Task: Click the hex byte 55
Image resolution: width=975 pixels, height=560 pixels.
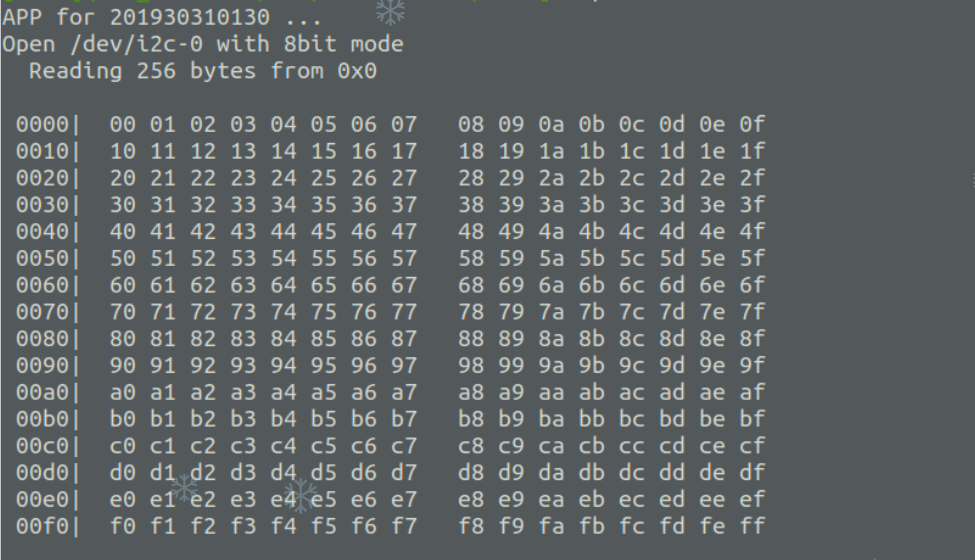Action: [323, 259]
